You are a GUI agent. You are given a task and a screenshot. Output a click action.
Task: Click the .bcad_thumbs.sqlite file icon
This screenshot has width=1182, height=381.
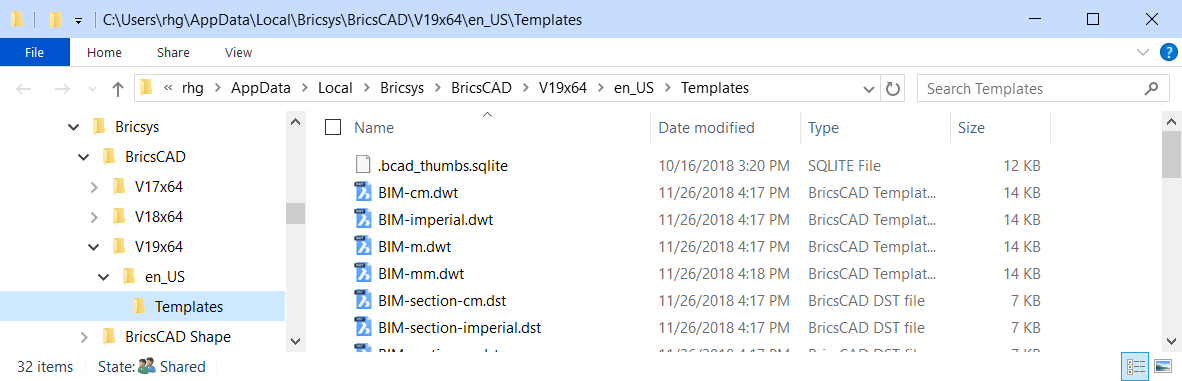click(x=364, y=165)
